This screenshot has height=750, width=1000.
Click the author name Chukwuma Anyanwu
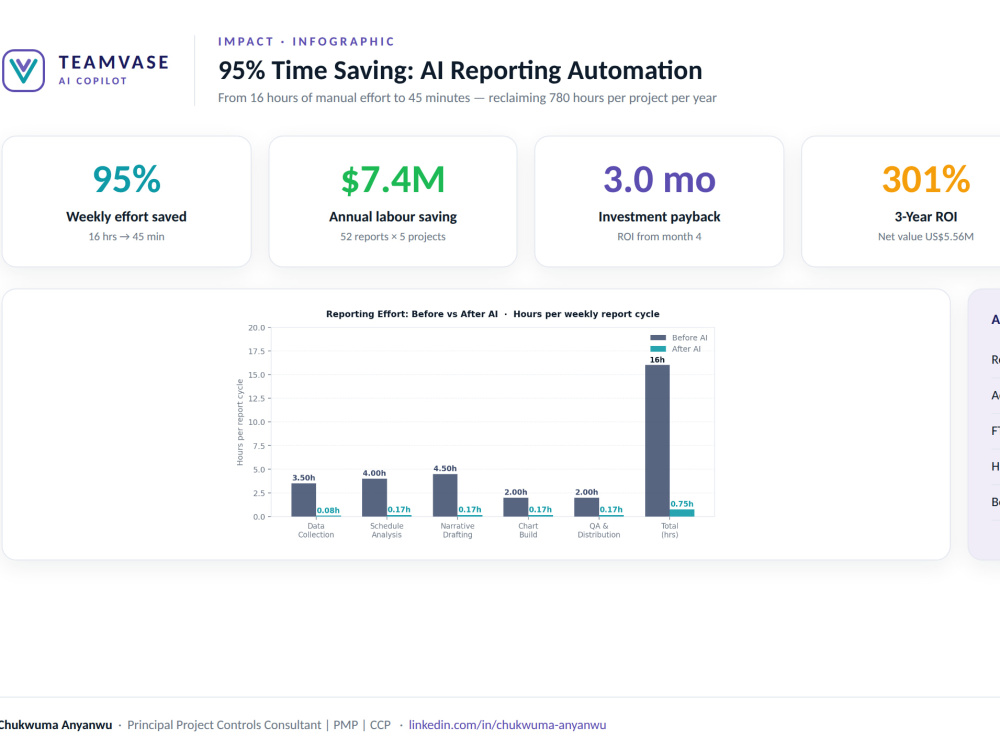click(x=55, y=725)
